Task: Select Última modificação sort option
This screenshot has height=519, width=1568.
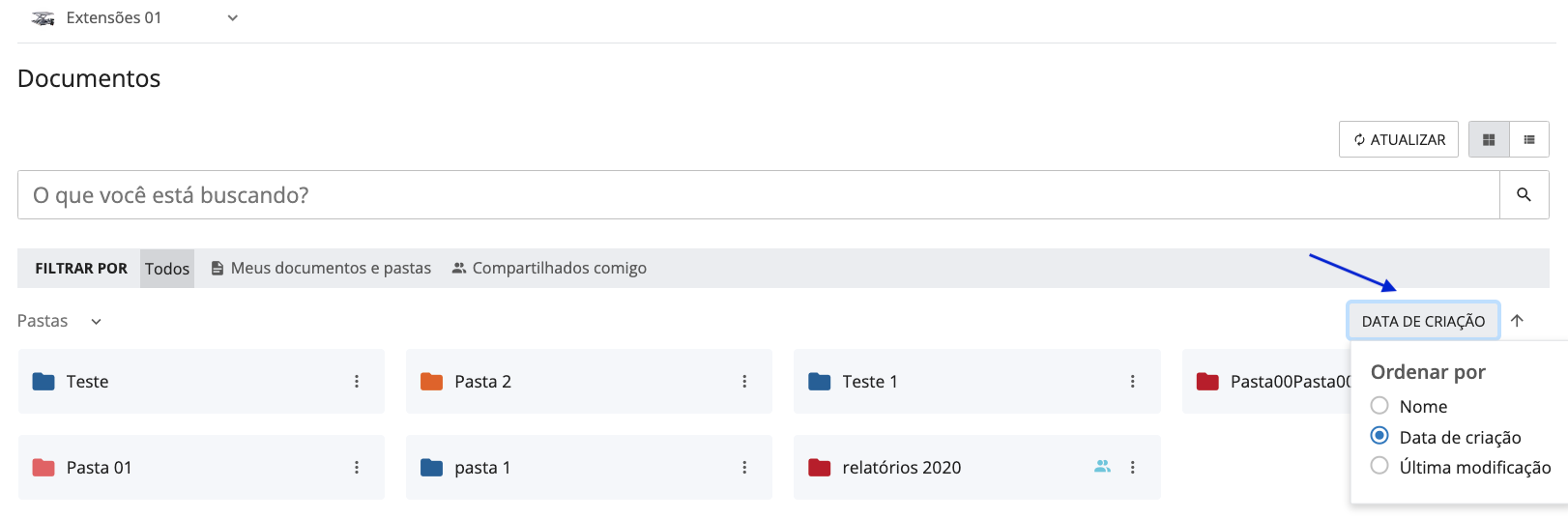Action: (1380, 466)
